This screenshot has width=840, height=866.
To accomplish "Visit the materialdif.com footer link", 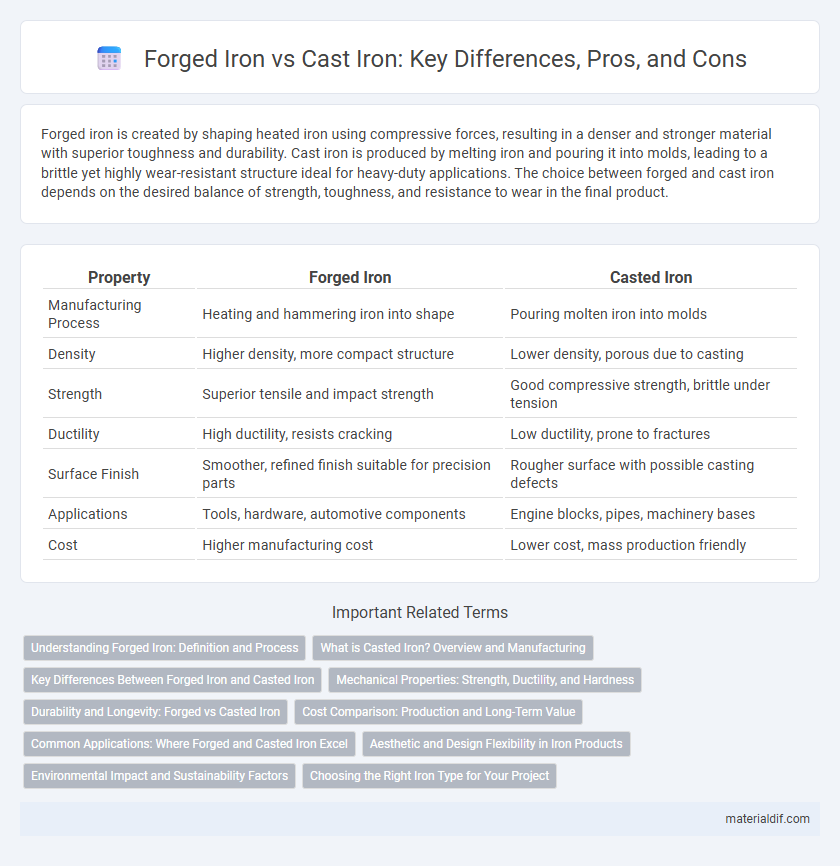I will 767,819.
